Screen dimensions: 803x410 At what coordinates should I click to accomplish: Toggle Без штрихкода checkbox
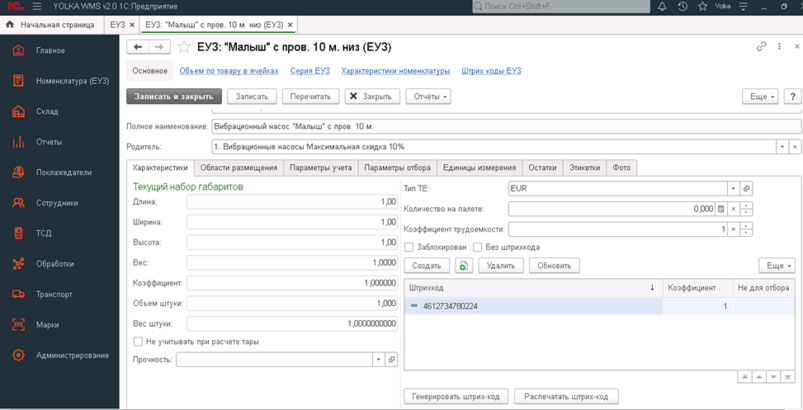pyautogui.click(x=477, y=247)
